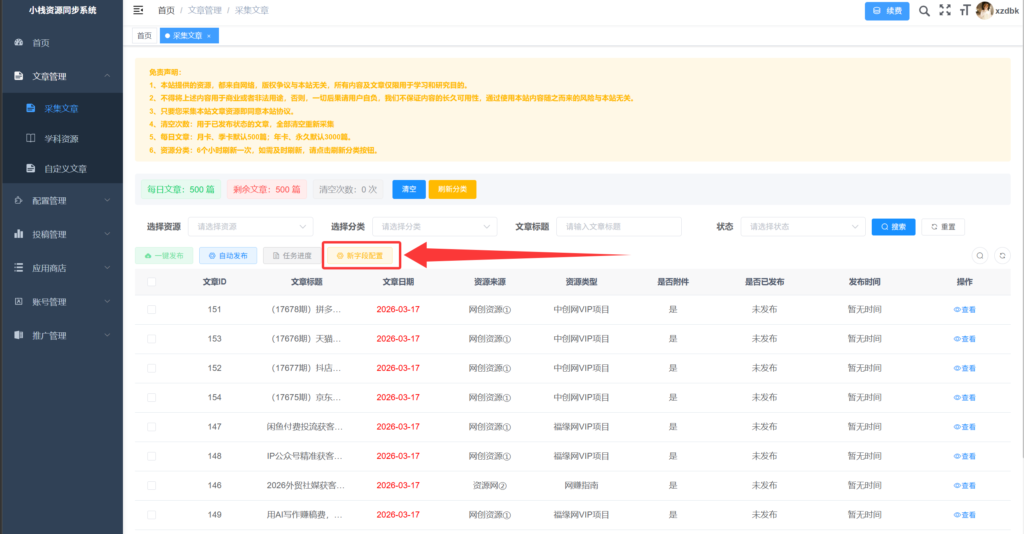Select the checkbox for article 147
The image size is (1024, 534).
152,427
